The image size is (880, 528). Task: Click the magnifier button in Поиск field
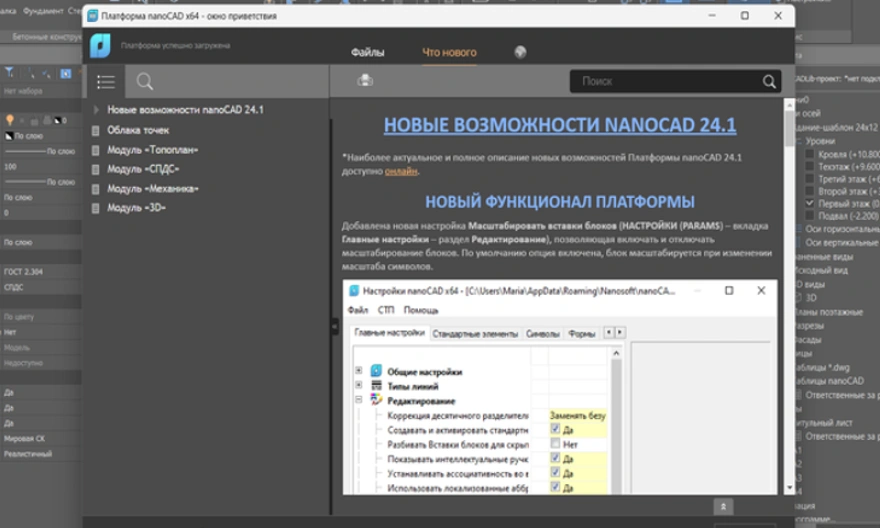point(769,82)
